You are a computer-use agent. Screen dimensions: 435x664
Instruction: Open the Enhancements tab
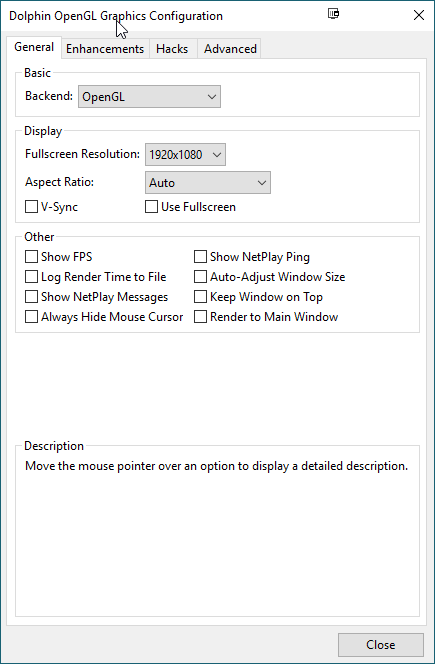pyautogui.click(x=105, y=49)
